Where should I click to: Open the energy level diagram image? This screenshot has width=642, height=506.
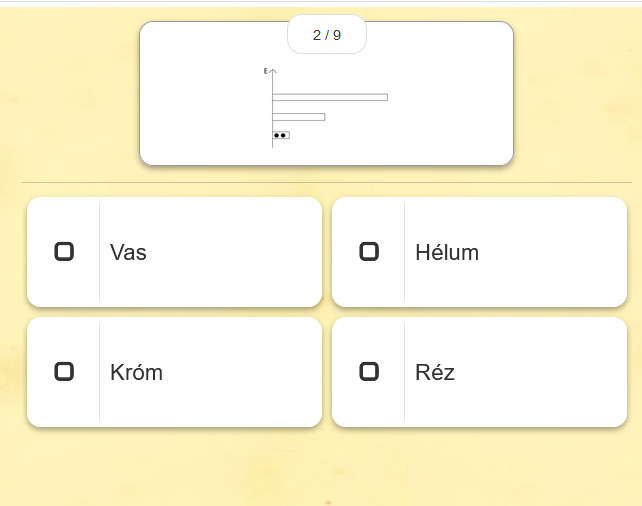click(326, 107)
